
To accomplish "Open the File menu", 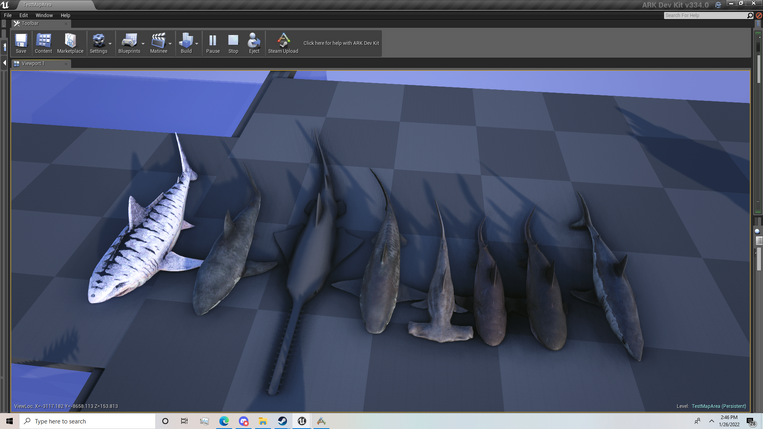I will click(8, 15).
